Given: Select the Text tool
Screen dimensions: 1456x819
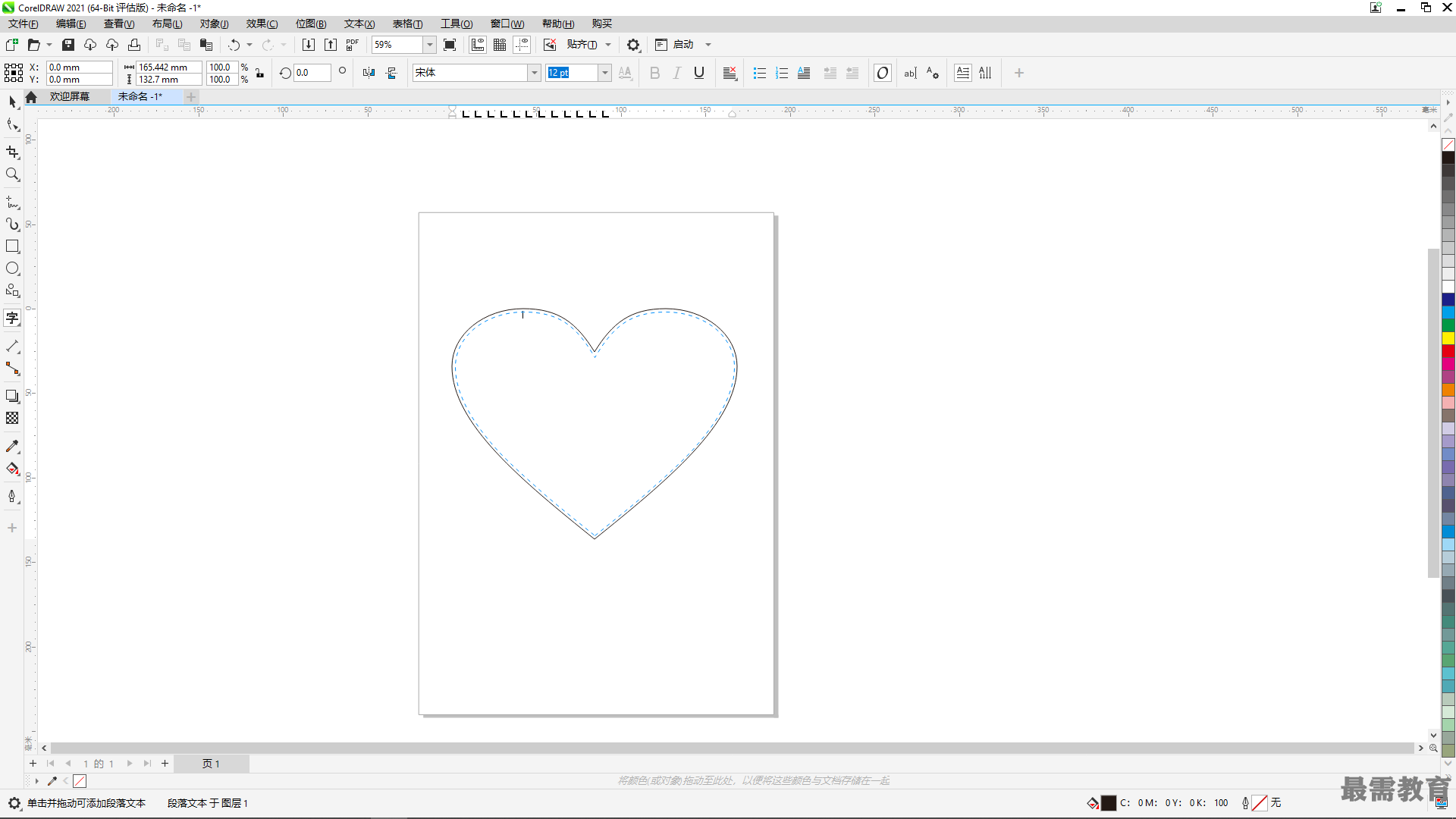Looking at the screenshot, I should pos(12,318).
